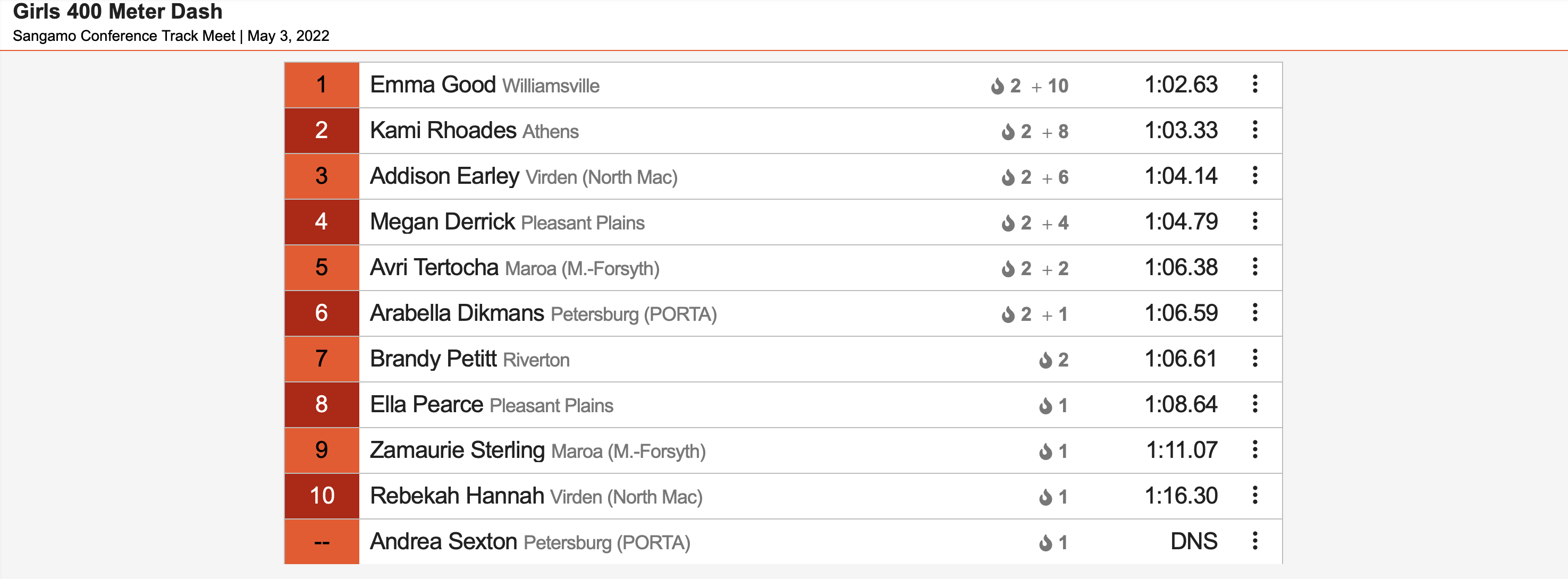Open Petersburg (PORTA) team next to Andrea Sexton
Screen dimensions: 1568x579
pos(607,542)
